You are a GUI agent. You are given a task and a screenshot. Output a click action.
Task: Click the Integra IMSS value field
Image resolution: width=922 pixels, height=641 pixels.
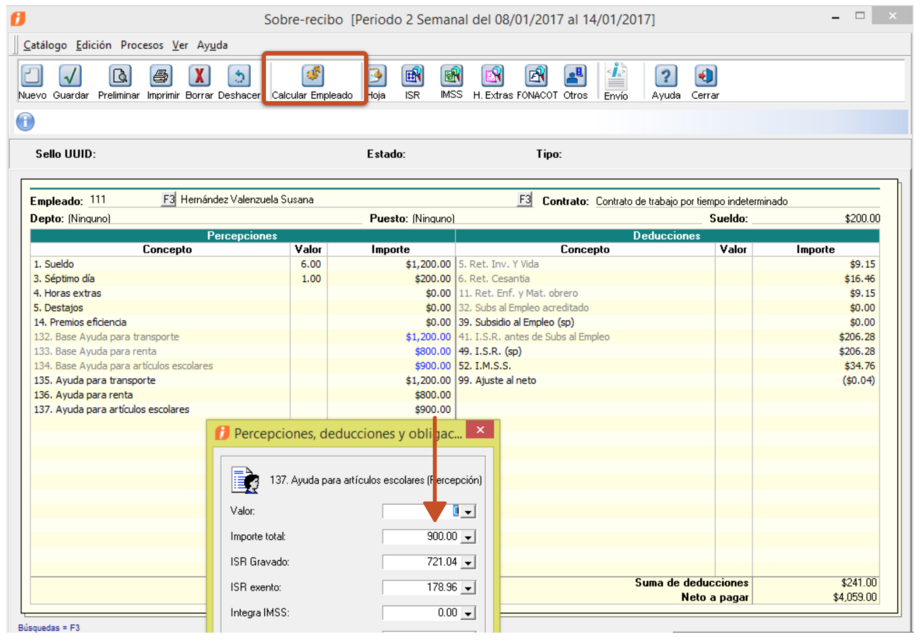(x=421, y=613)
